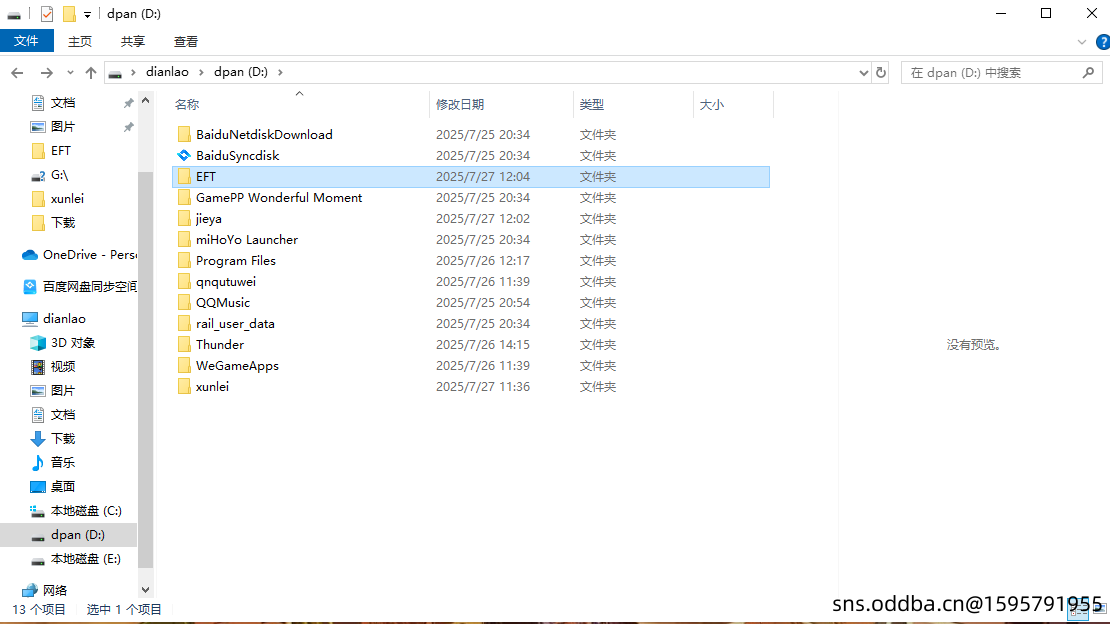Screen dimensions: 1110x624
Task: Refresh the dpan (D:) folder view
Action: 881,72
